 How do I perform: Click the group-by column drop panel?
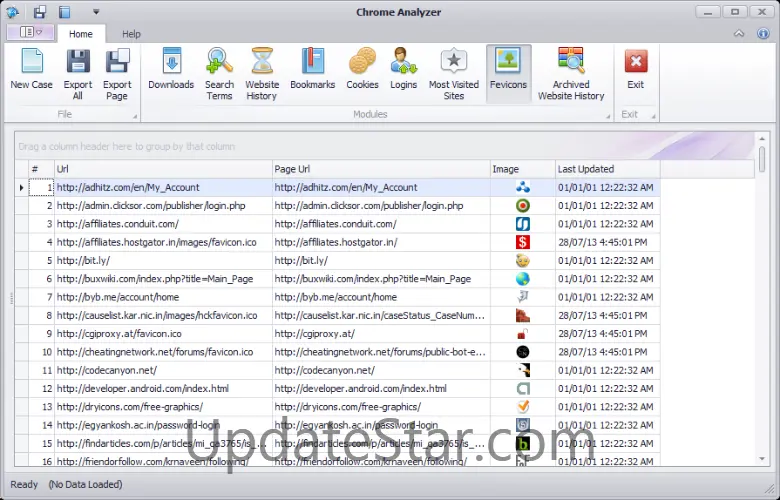[x=385, y=146]
